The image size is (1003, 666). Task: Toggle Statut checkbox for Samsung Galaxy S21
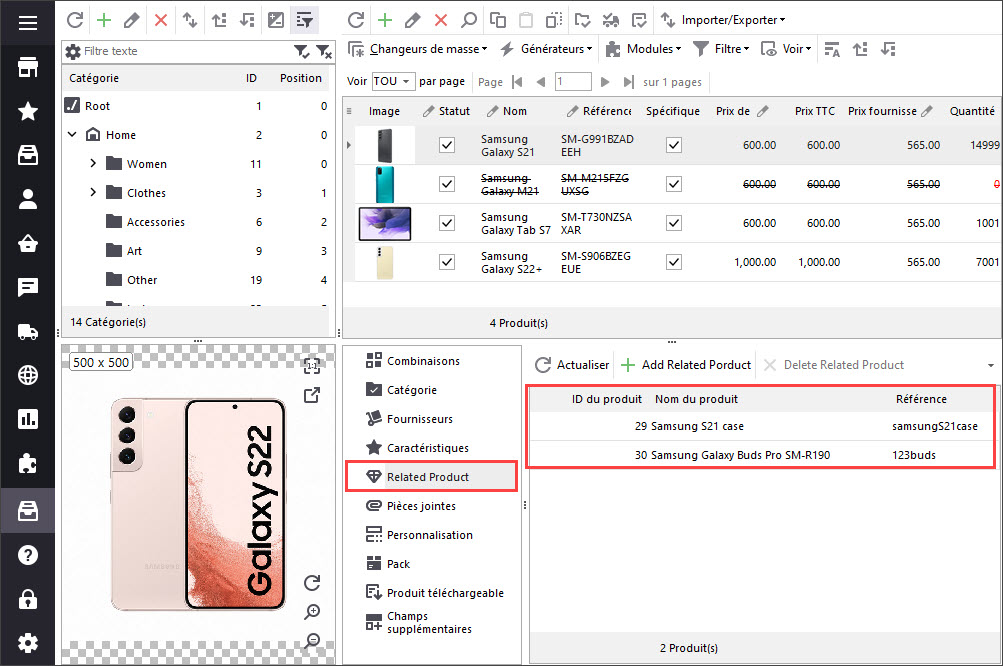447,145
